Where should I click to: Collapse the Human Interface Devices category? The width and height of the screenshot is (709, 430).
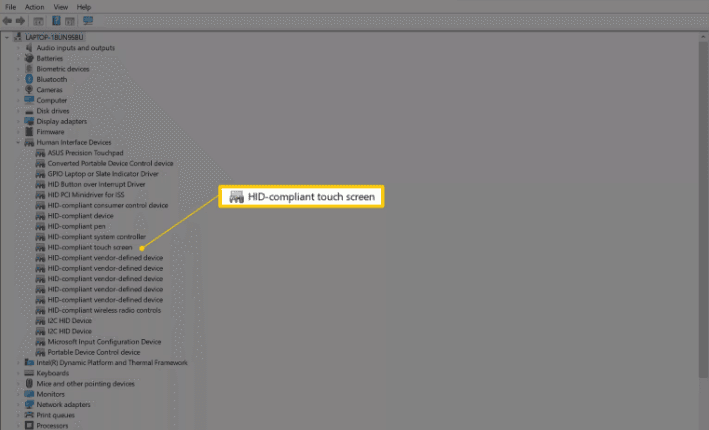18,143
